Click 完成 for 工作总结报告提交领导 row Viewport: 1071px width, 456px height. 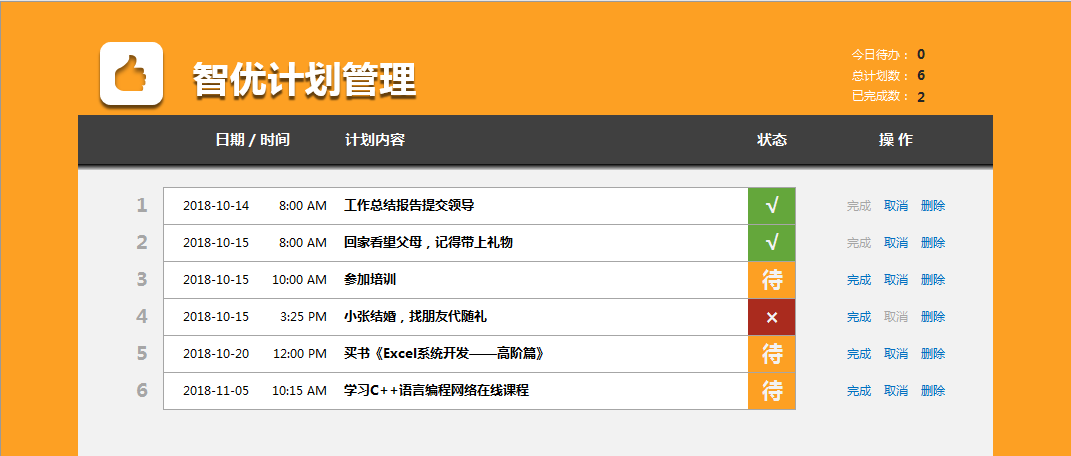coord(859,205)
